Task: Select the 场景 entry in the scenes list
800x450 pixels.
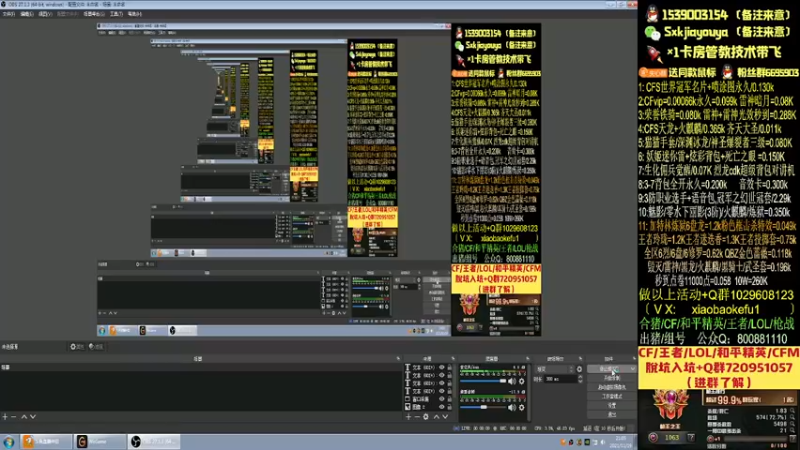Action: pyautogui.click(x=199, y=367)
